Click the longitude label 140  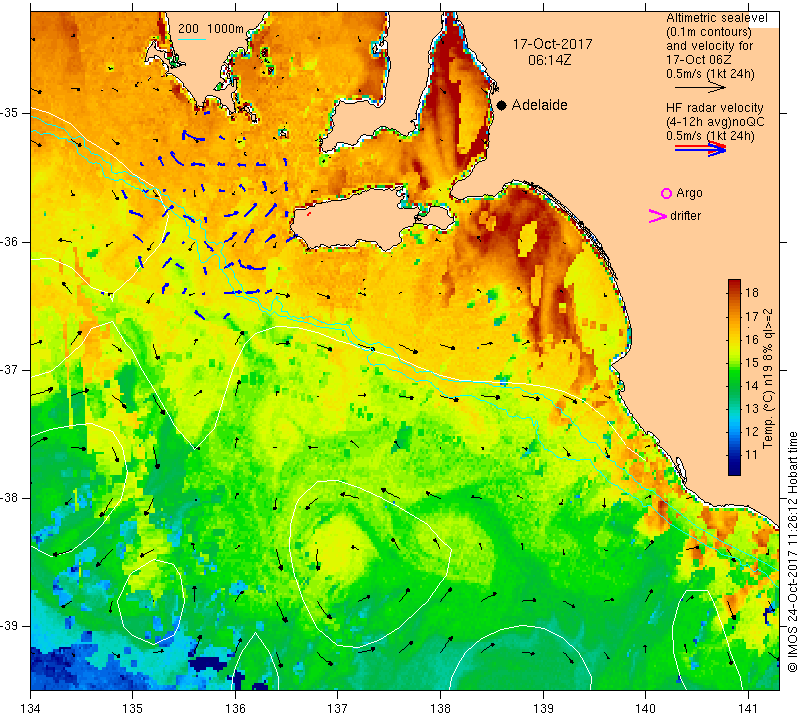click(x=645, y=708)
